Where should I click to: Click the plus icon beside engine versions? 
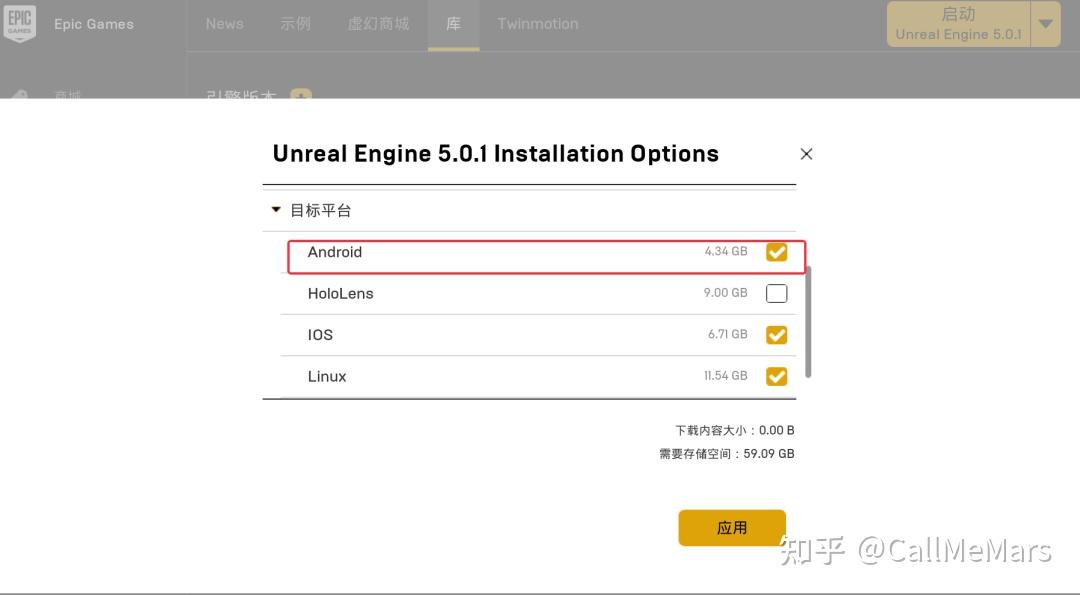pos(301,94)
